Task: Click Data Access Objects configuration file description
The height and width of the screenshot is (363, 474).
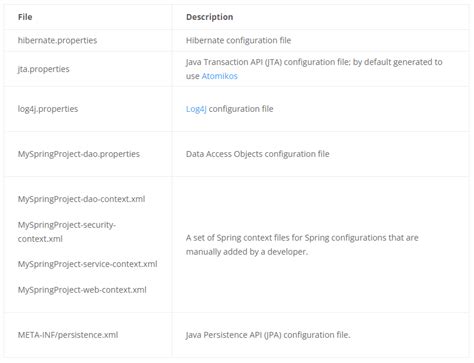Action: [257, 154]
